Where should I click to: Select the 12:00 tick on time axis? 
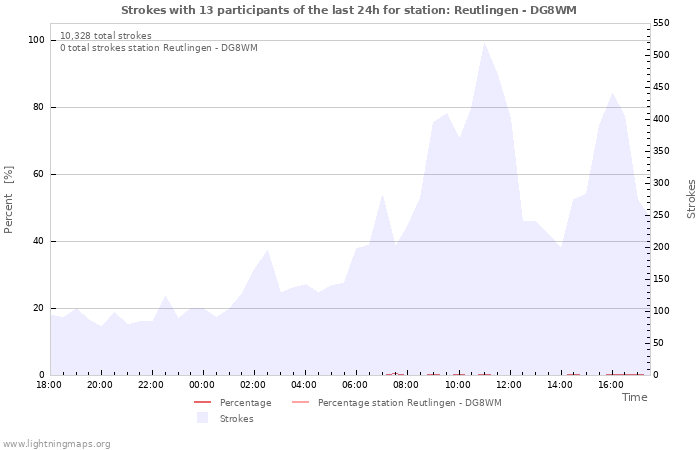pyautogui.click(x=509, y=385)
